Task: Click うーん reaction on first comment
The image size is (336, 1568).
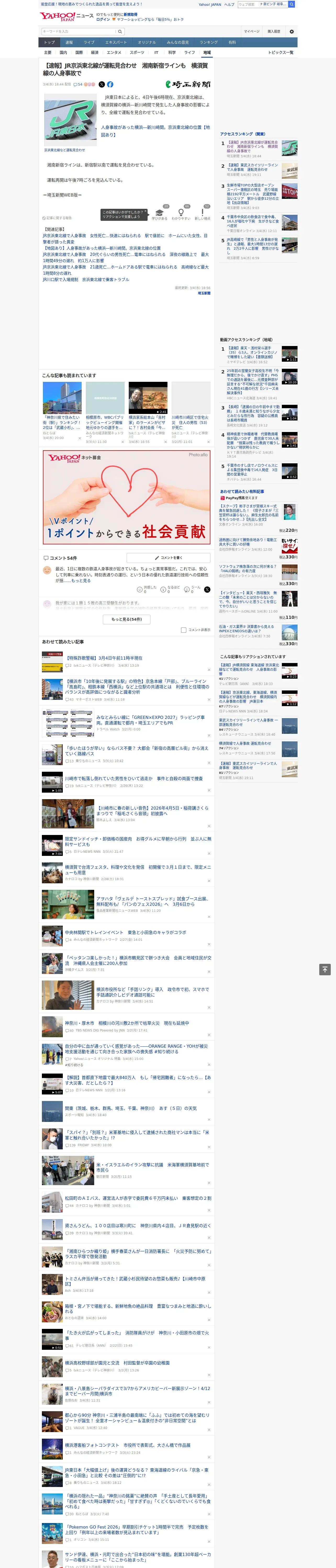Action: [193, 589]
